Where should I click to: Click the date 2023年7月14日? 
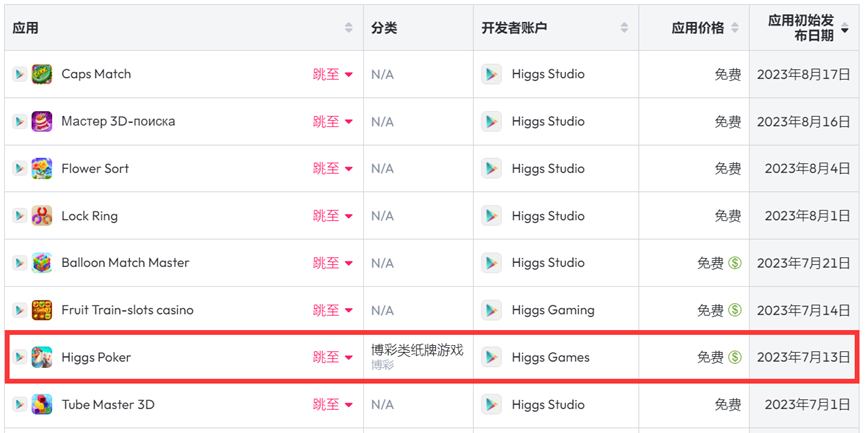(x=804, y=311)
